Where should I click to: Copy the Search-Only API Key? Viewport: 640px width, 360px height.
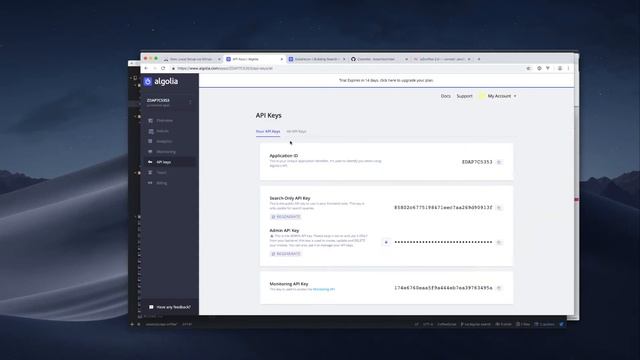coord(499,208)
